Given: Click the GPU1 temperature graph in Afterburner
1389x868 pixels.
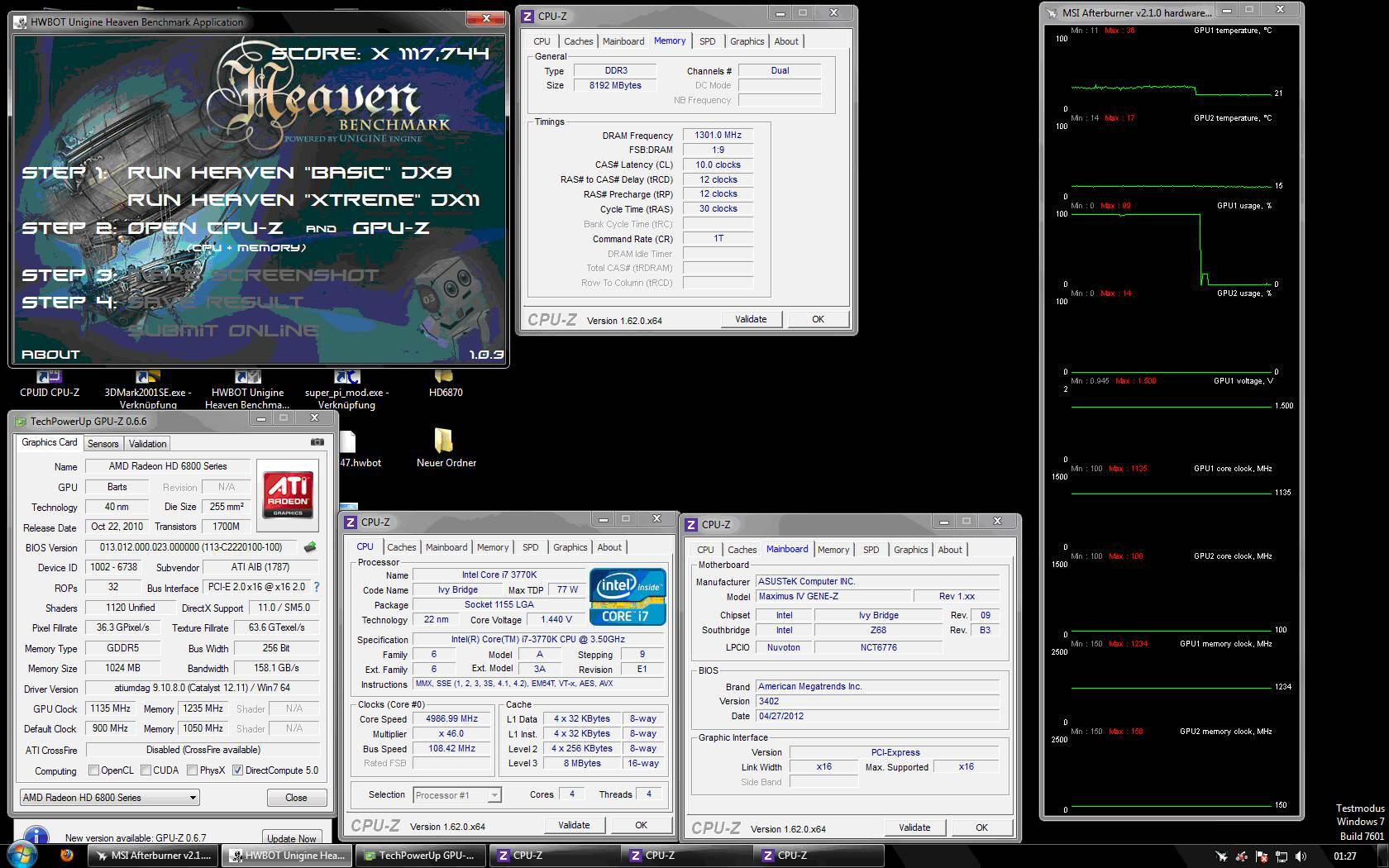Looking at the screenshot, I should coord(1172,74).
